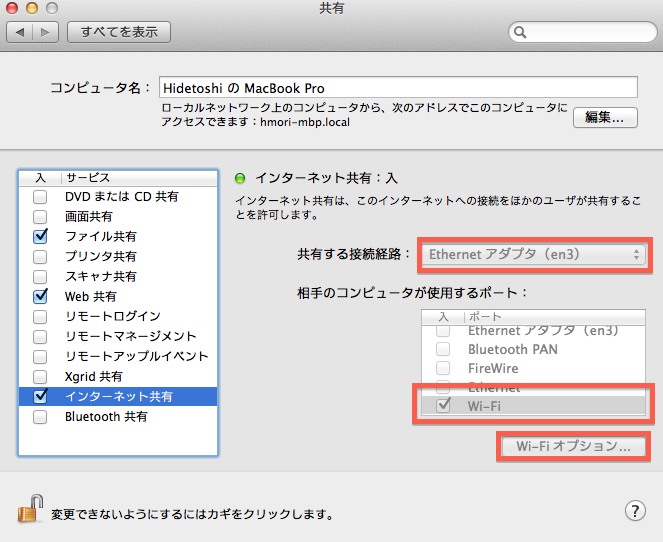Click the ポート column header
This screenshot has width=663, height=542.
[555, 317]
